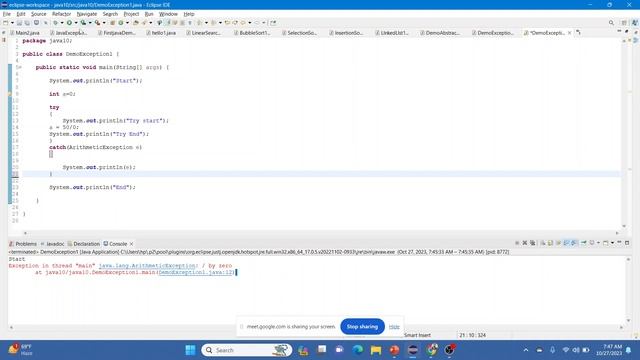This screenshot has height=360, width=640.
Task: Open the Project menu
Action: pyautogui.click(x=131, y=14)
